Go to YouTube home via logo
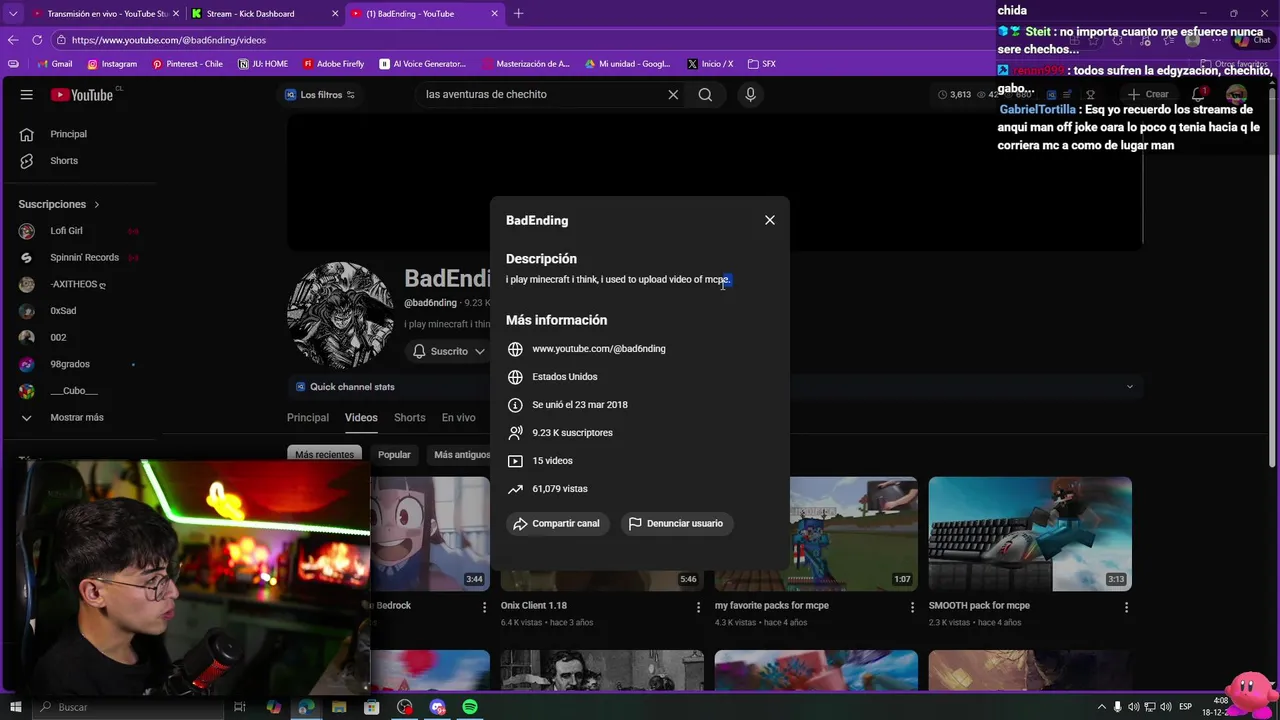Image resolution: width=1280 pixels, height=720 pixels. pos(82,94)
